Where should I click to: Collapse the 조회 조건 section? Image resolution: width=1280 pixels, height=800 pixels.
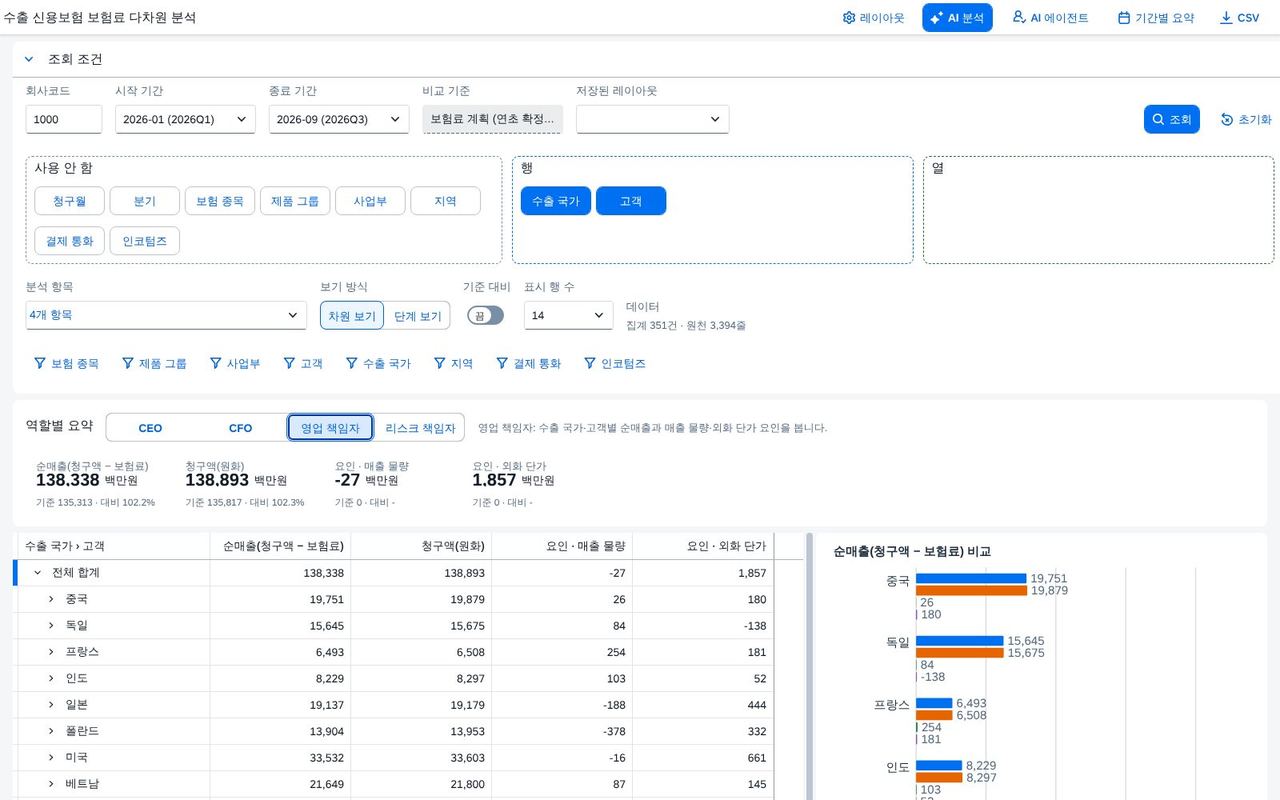[x=29, y=59]
